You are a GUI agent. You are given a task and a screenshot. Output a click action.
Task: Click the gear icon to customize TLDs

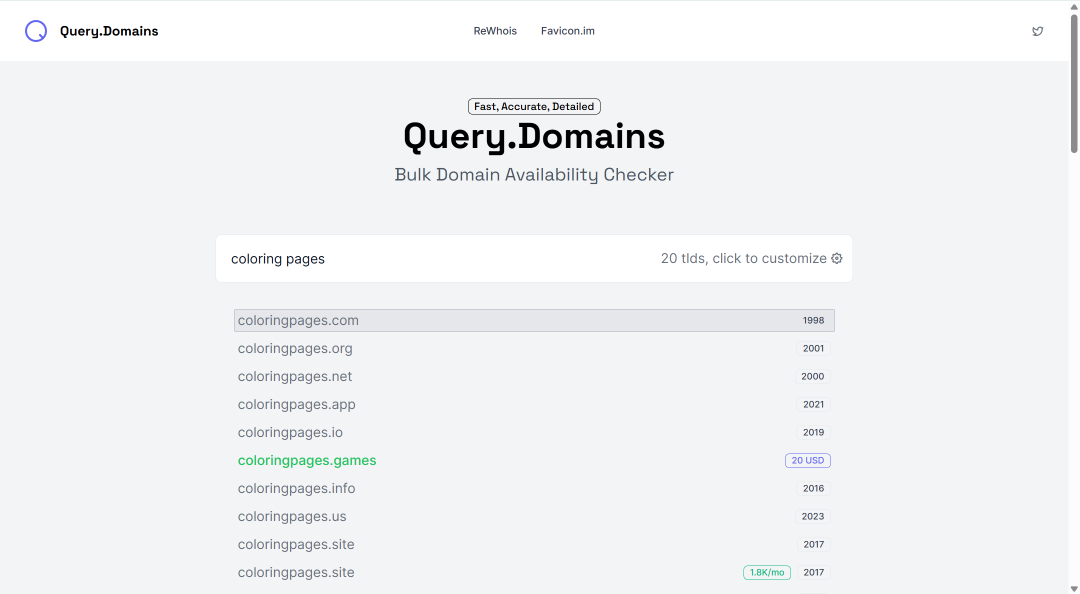[836, 258]
